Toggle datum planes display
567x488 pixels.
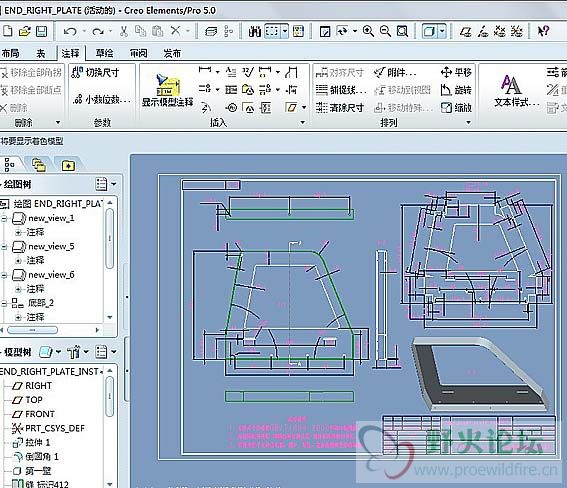465,31
